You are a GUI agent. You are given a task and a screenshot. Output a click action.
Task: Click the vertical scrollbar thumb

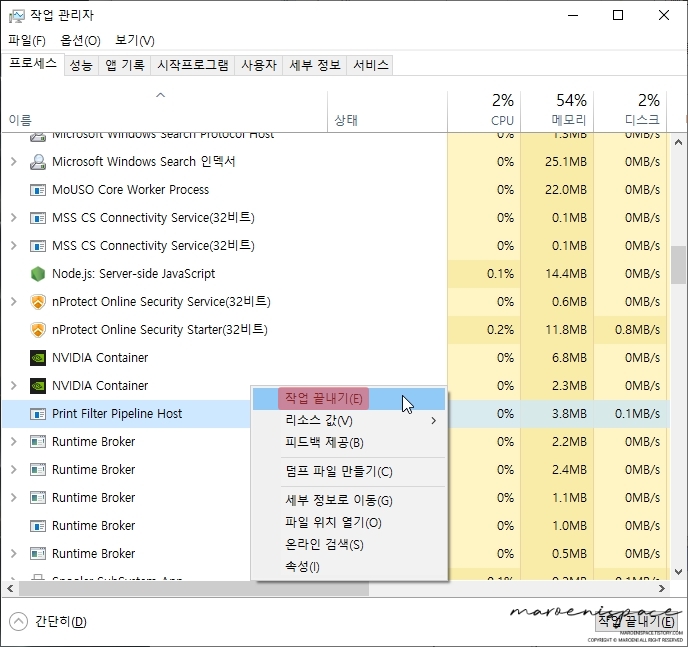click(678, 265)
